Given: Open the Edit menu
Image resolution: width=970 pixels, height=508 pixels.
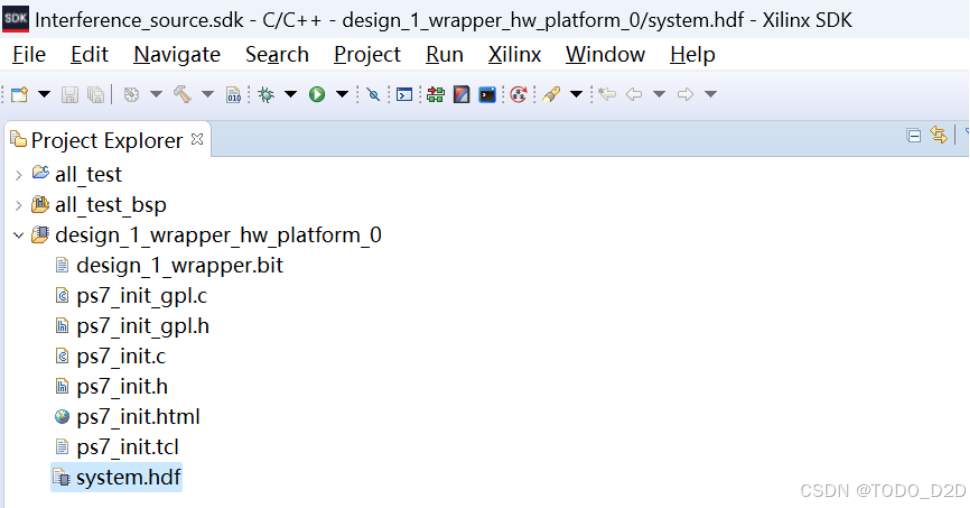Looking at the screenshot, I should (90, 54).
